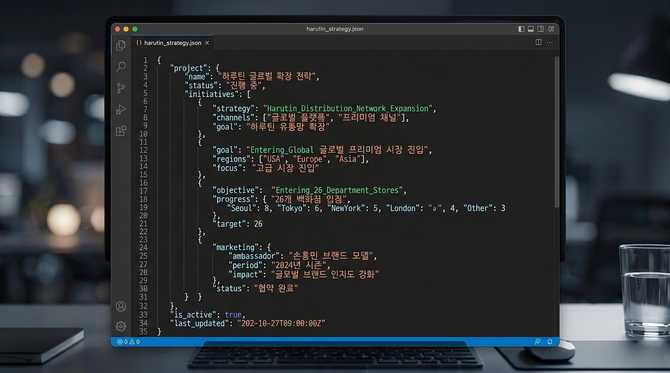The height and width of the screenshot is (373, 670).
Task: Open the Source Control branch icon
Action: point(121,88)
